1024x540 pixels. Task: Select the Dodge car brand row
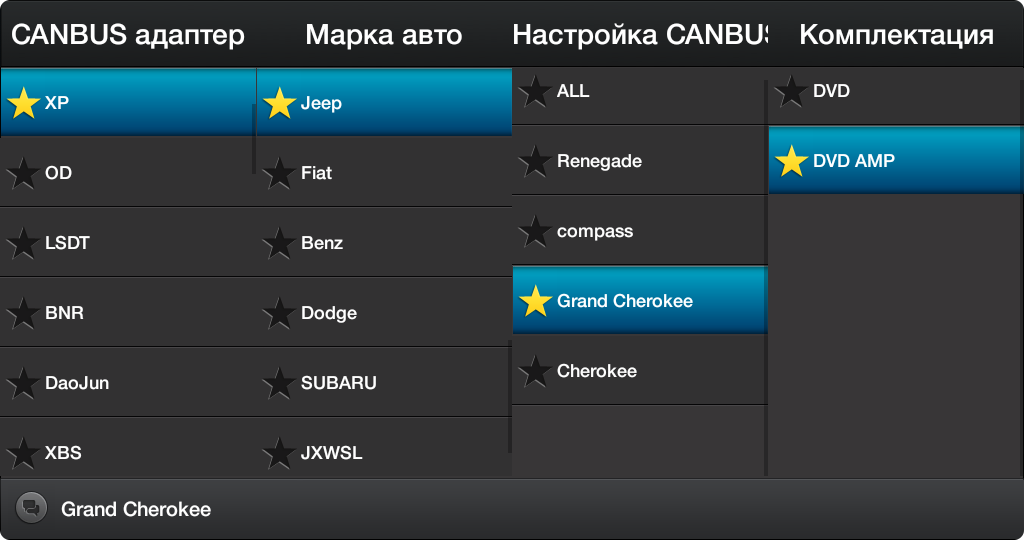point(384,312)
